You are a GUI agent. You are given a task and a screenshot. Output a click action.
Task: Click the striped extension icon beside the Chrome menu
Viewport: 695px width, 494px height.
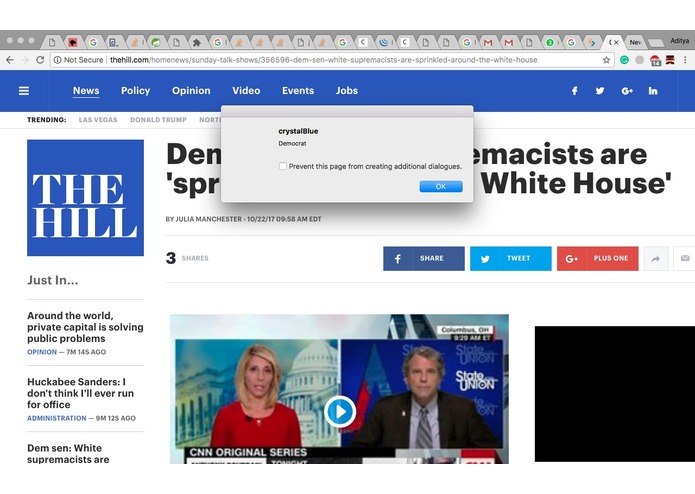point(670,60)
